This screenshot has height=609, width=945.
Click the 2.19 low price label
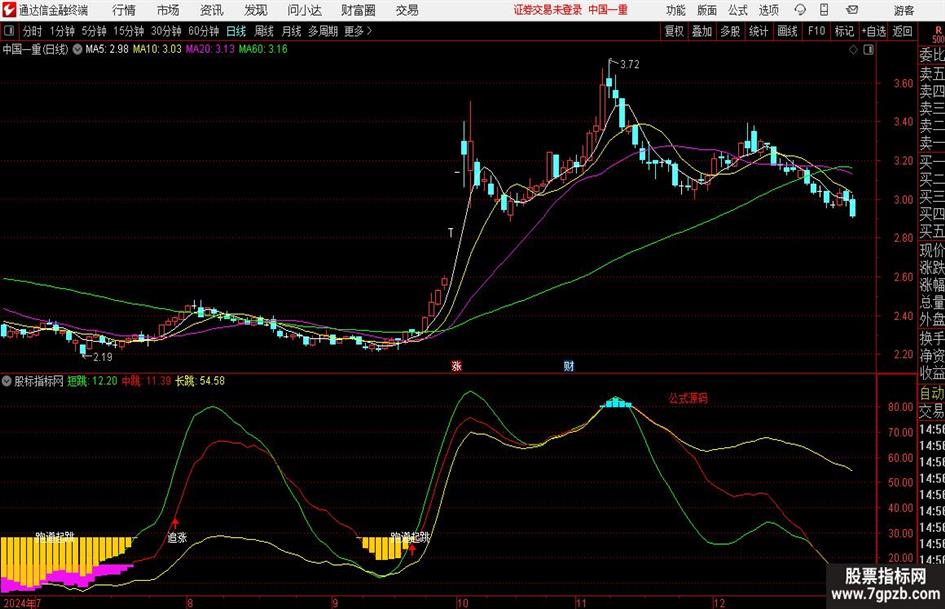pyautogui.click(x=102, y=357)
